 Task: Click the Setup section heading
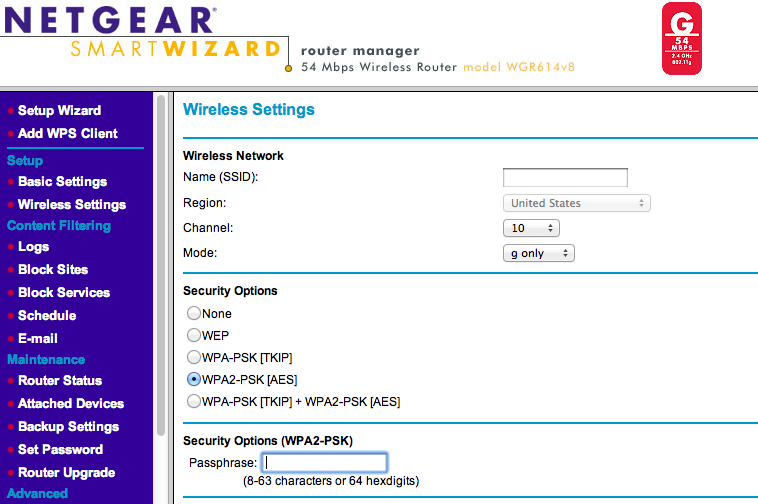click(x=25, y=160)
